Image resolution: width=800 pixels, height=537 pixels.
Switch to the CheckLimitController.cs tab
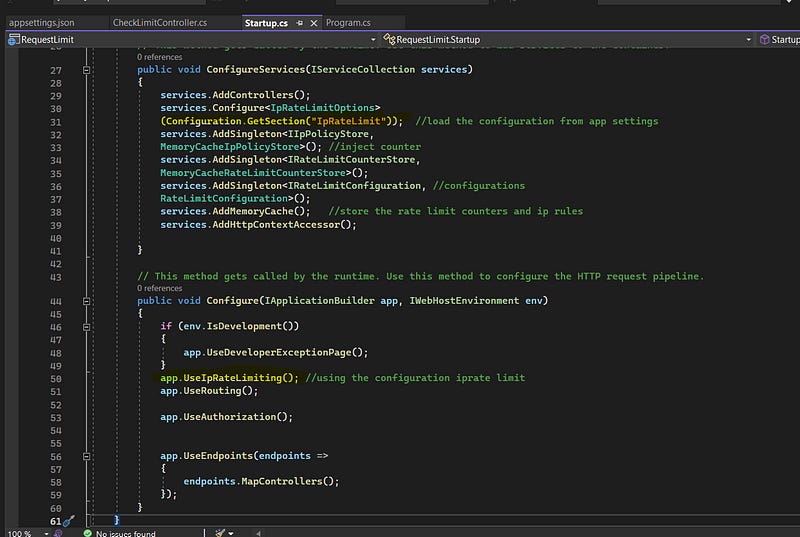(159, 22)
